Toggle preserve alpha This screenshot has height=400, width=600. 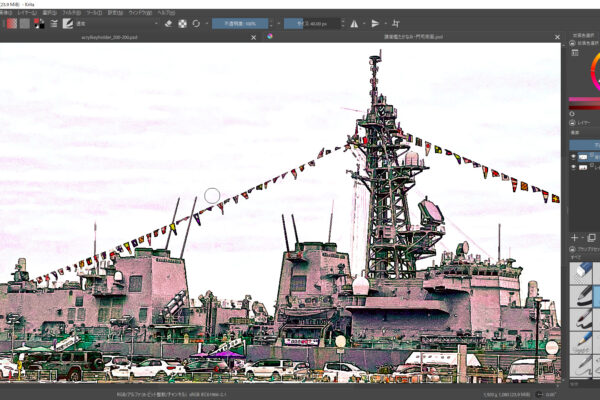183,24
